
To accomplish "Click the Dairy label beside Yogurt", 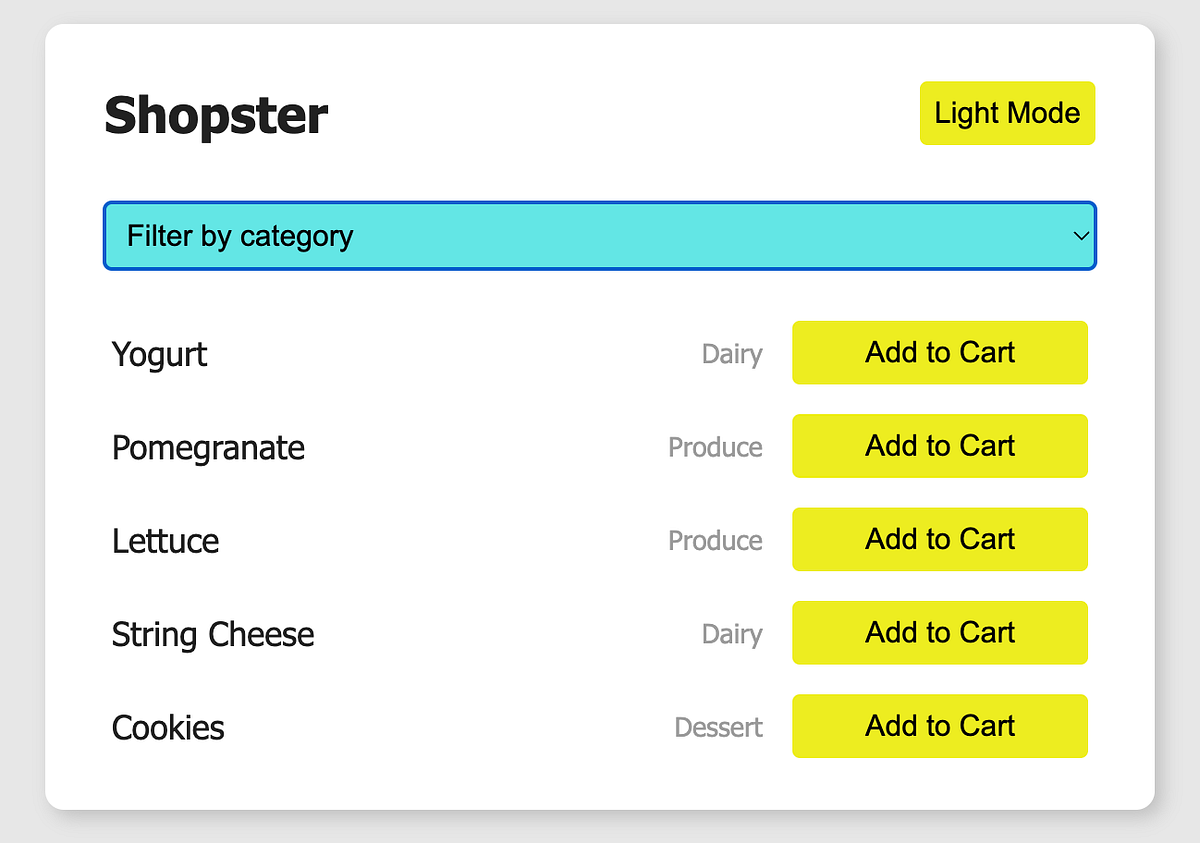I will point(732,354).
